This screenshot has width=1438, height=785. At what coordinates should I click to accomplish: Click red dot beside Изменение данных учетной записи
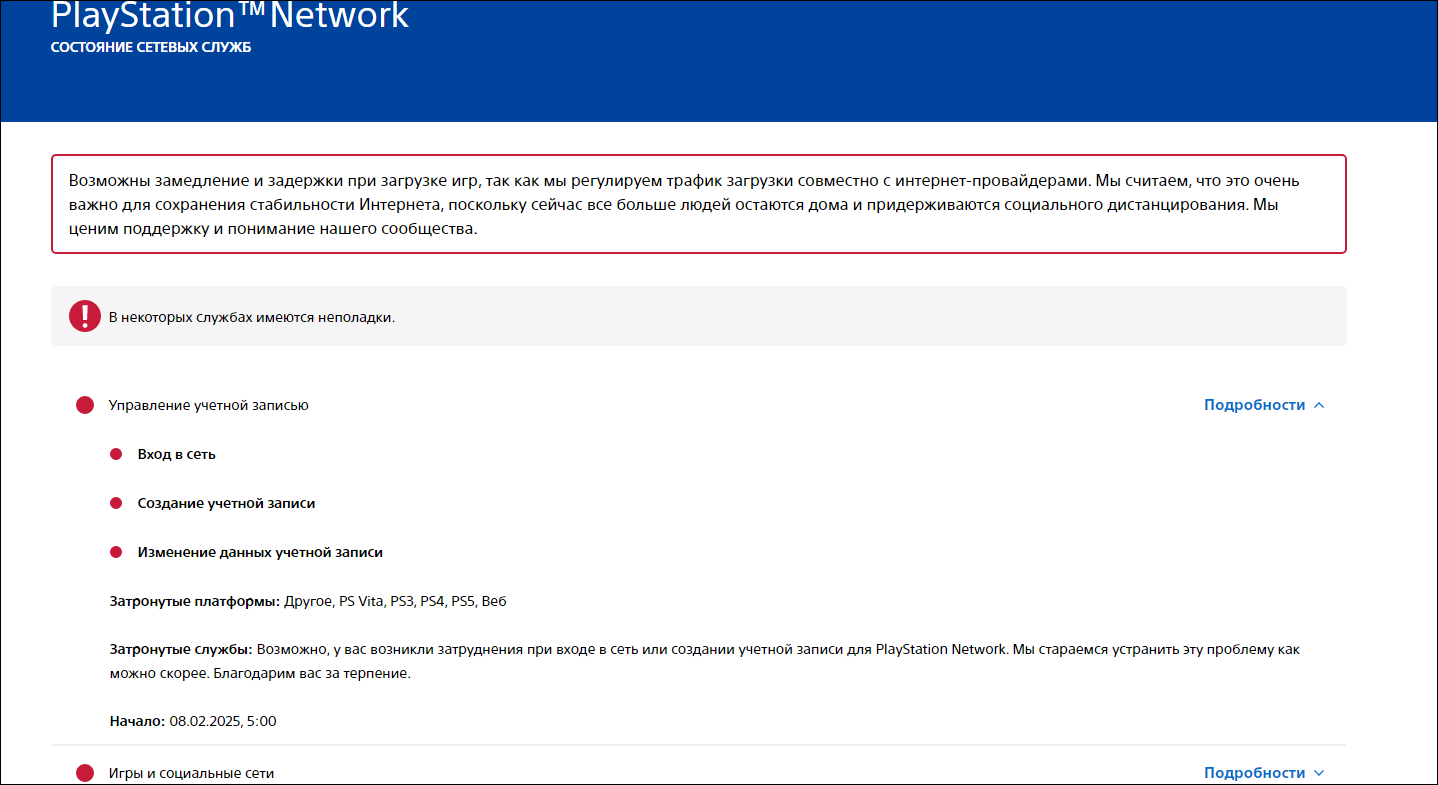116,552
